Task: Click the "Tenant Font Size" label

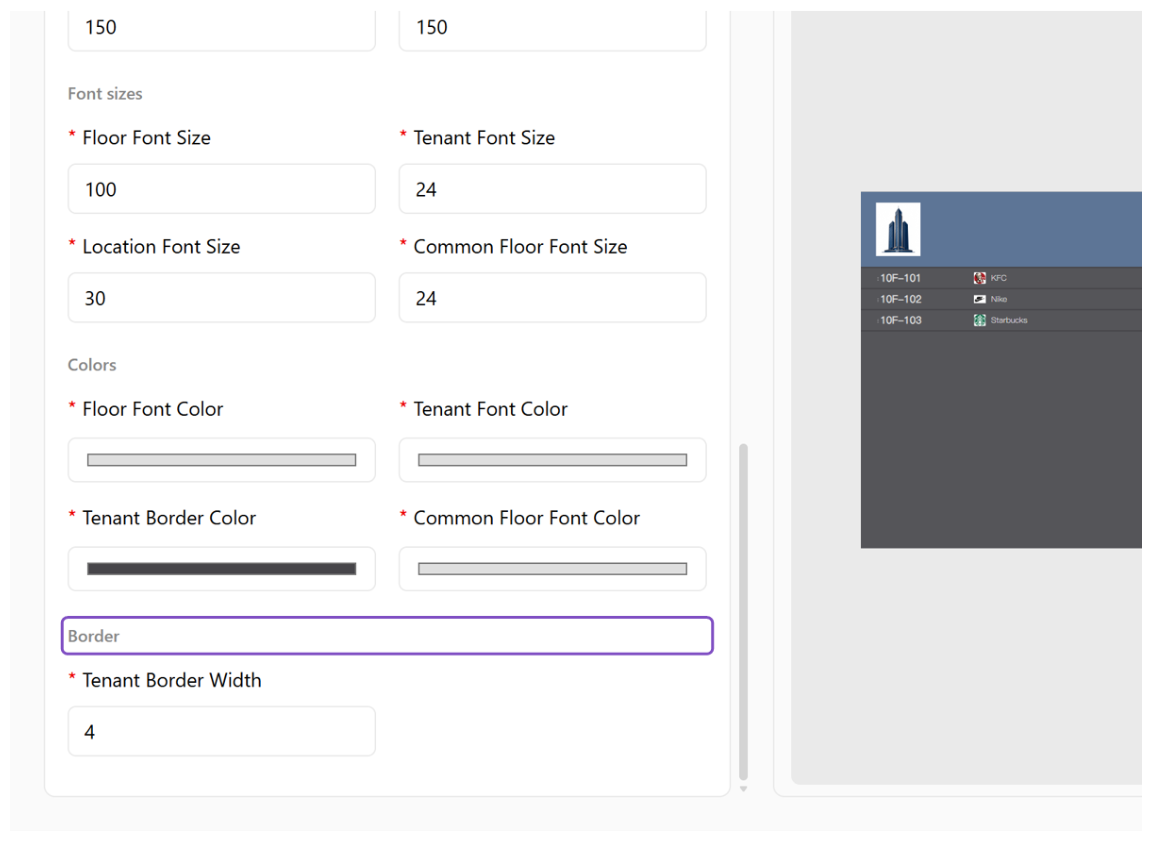Action: pyautogui.click(x=484, y=137)
